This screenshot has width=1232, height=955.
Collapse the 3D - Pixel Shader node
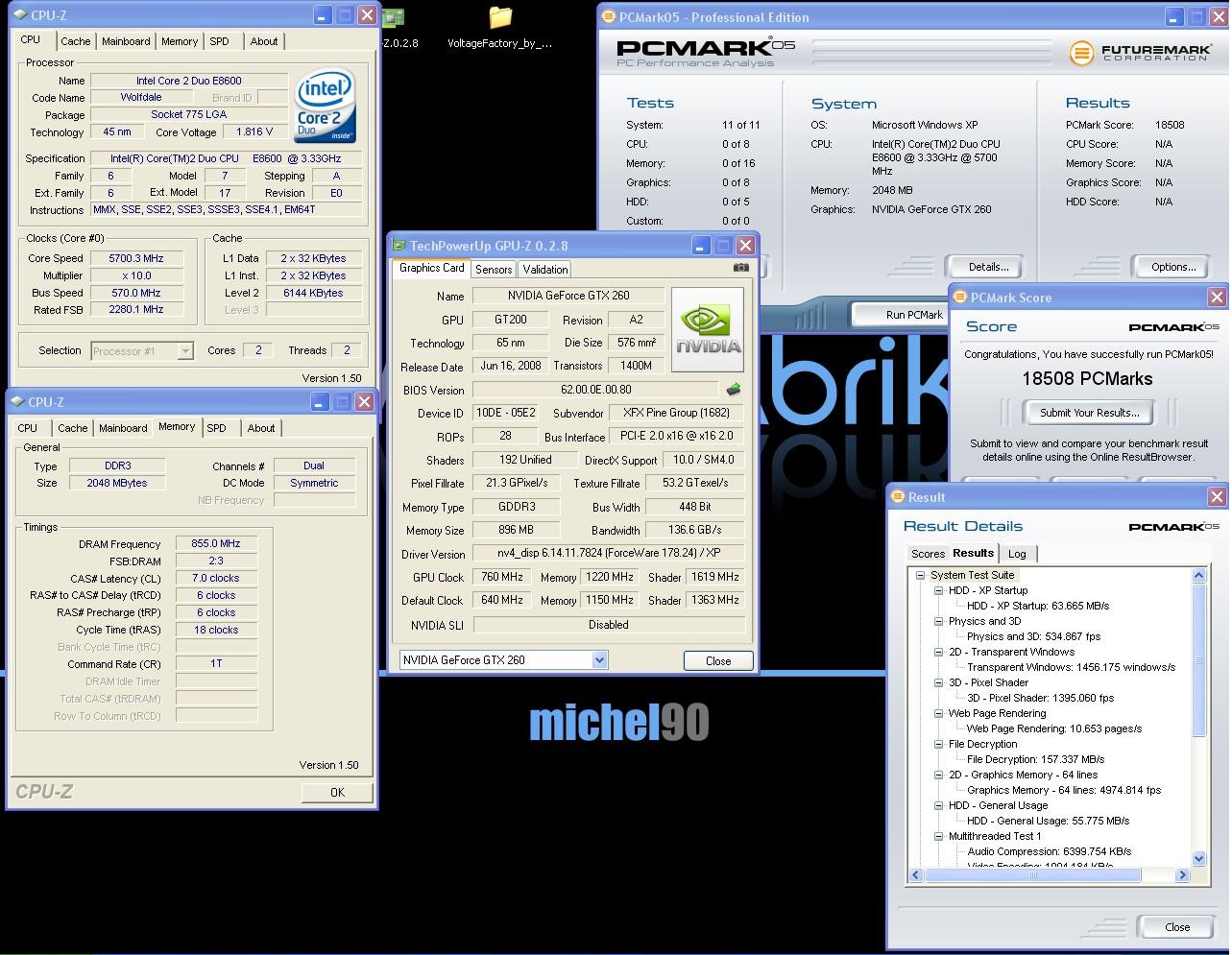938,682
